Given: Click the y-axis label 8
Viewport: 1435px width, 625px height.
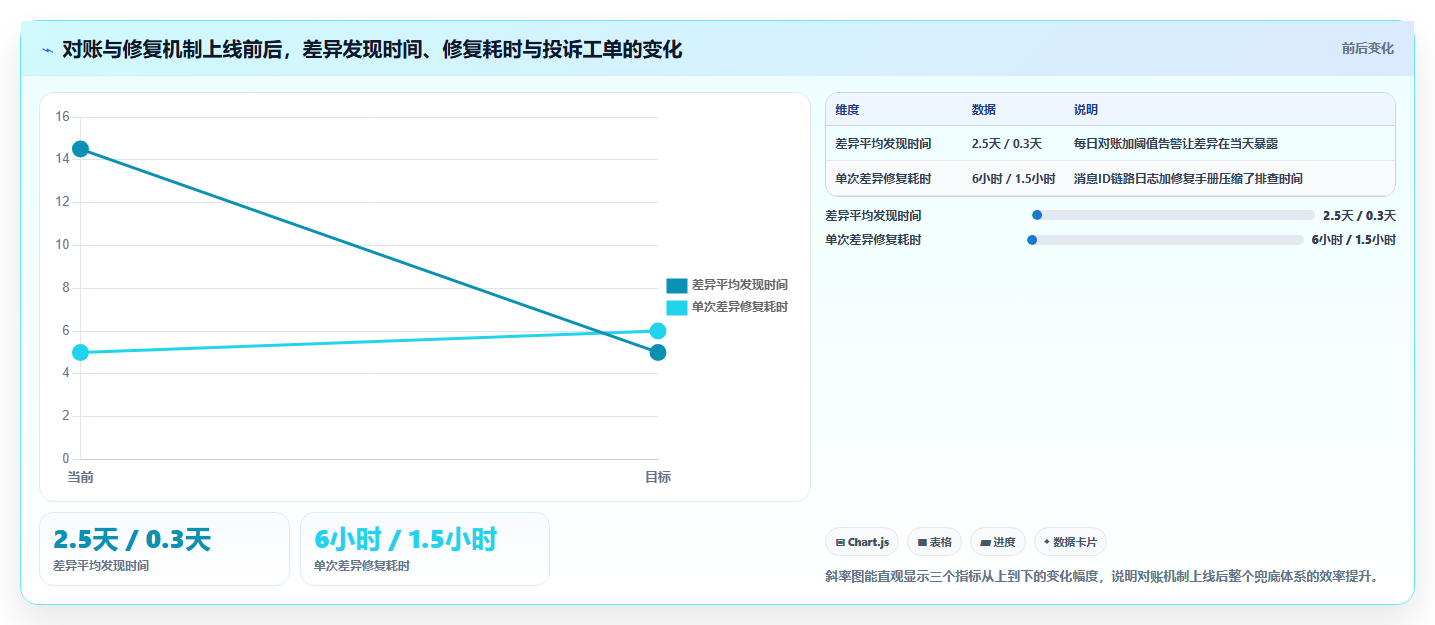Looking at the screenshot, I should 65,288.
